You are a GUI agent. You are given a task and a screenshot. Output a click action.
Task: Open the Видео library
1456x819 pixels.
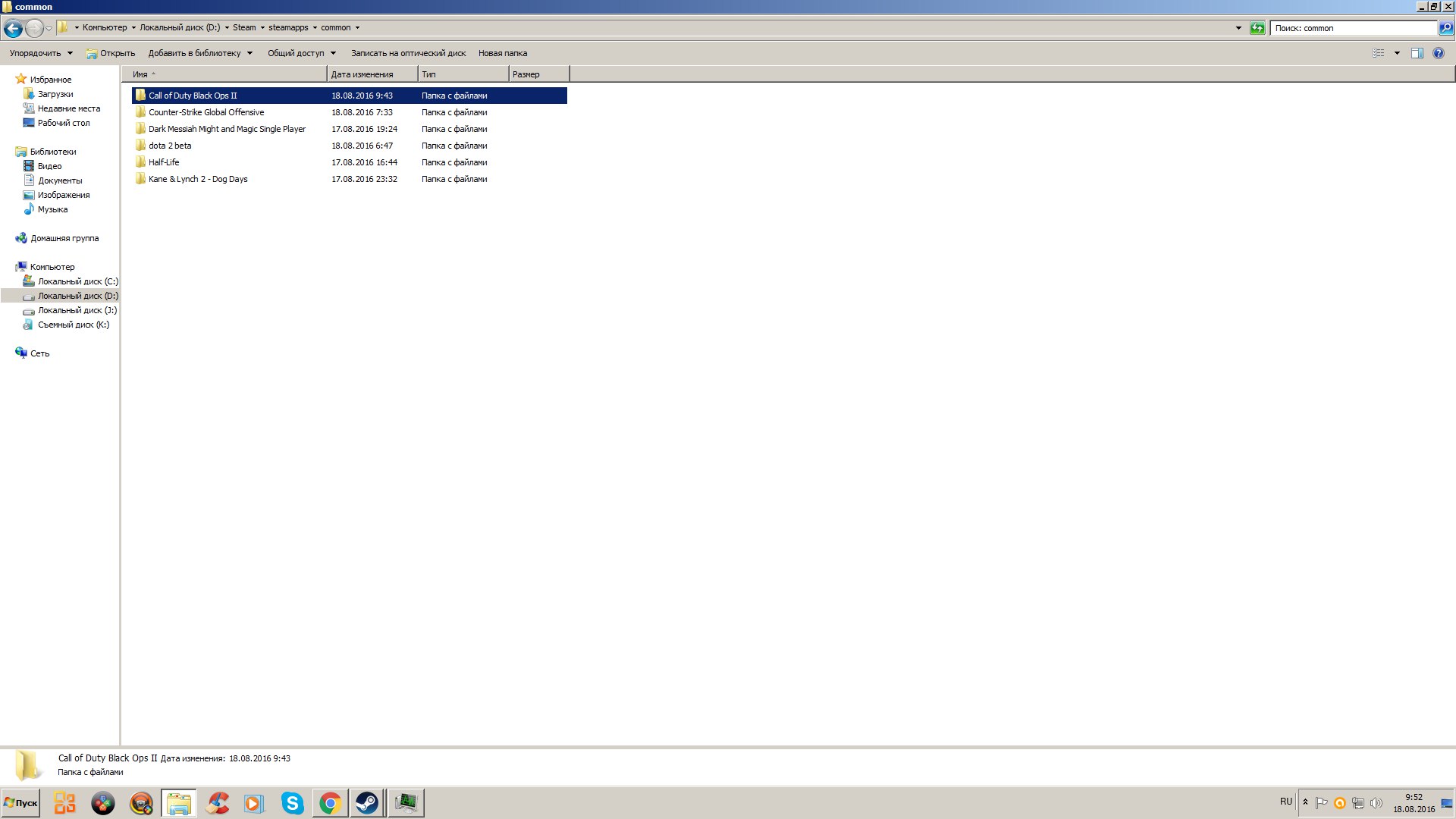point(50,166)
